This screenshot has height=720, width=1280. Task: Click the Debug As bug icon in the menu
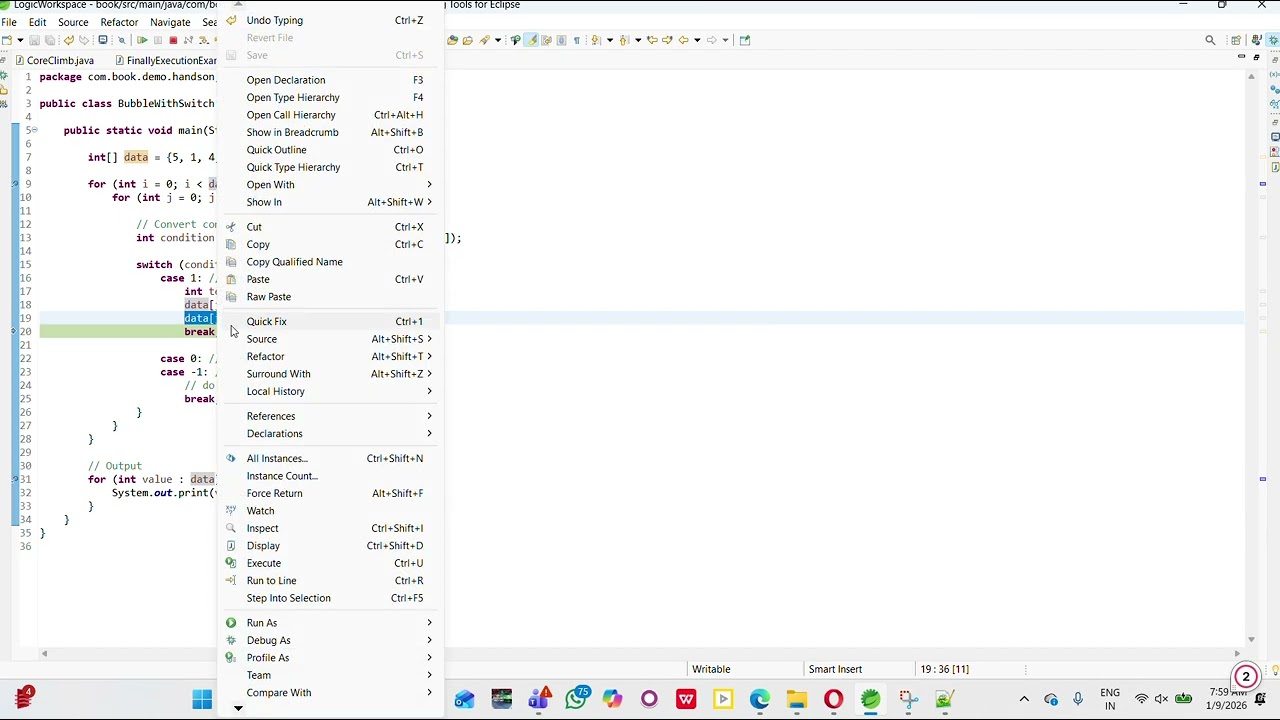point(231,640)
